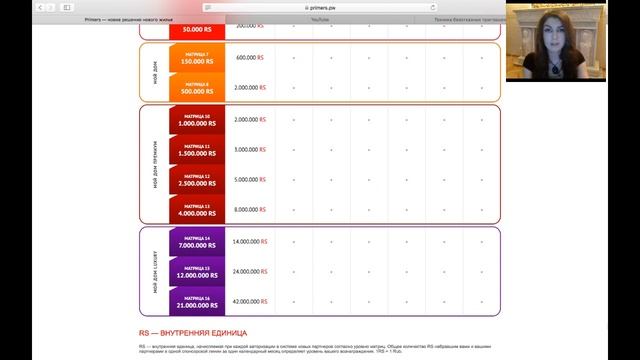Select the Матрица 7 150.000 RS cell

point(197,58)
